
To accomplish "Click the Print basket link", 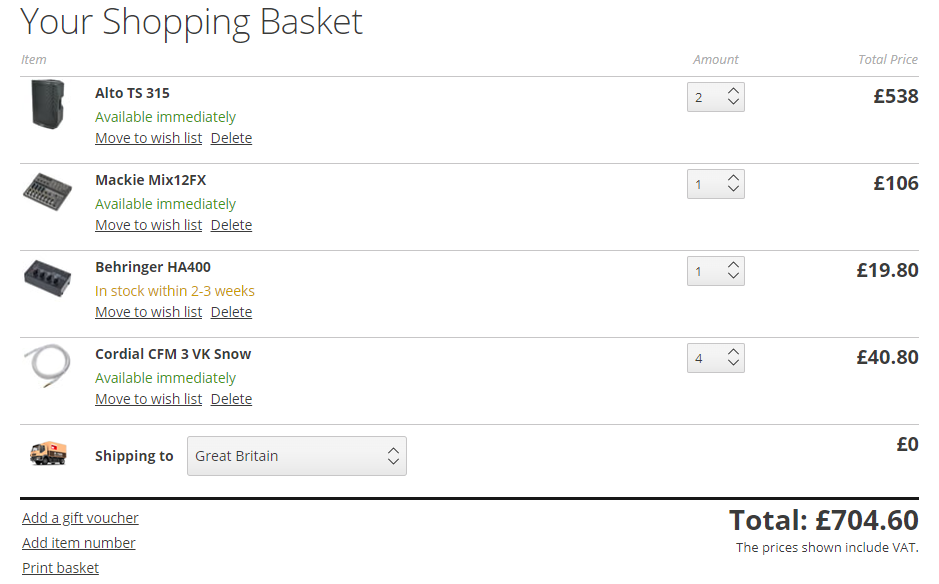I will [x=60, y=568].
